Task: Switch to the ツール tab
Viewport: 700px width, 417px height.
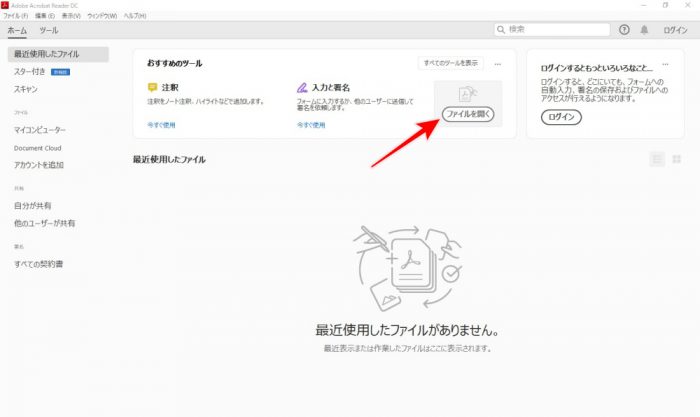Action: (x=49, y=30)
